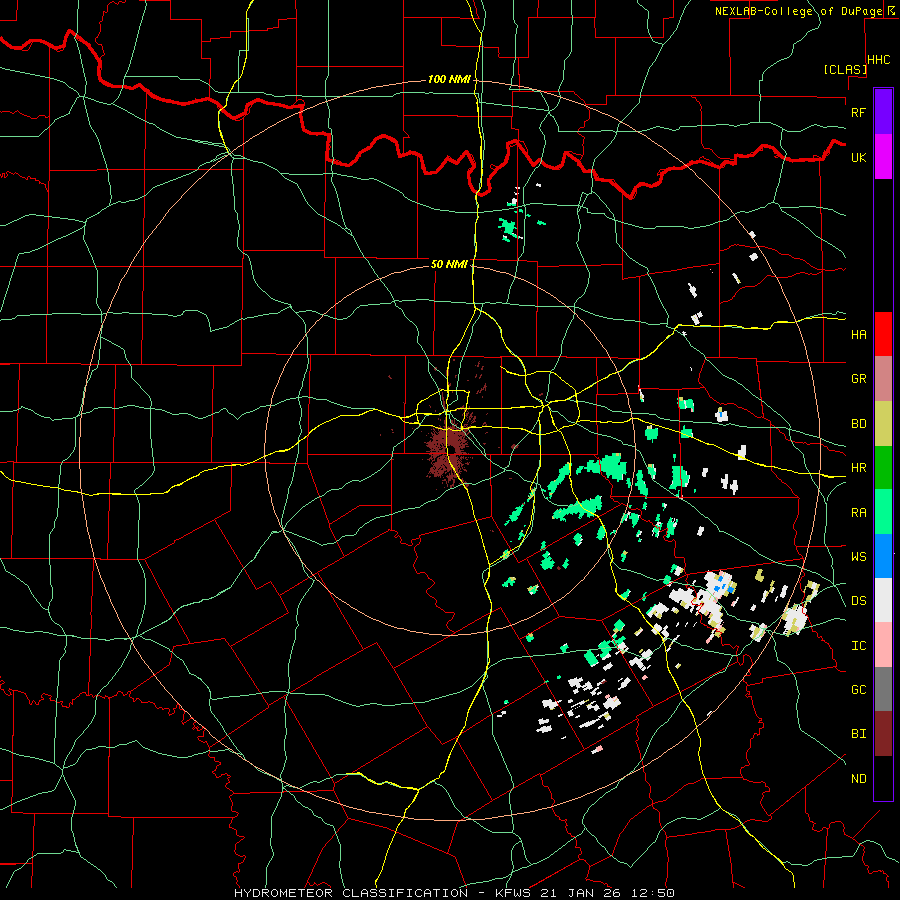900x900 pixels.
Task: Click the RA light green legend block
Action: (883, 512)
